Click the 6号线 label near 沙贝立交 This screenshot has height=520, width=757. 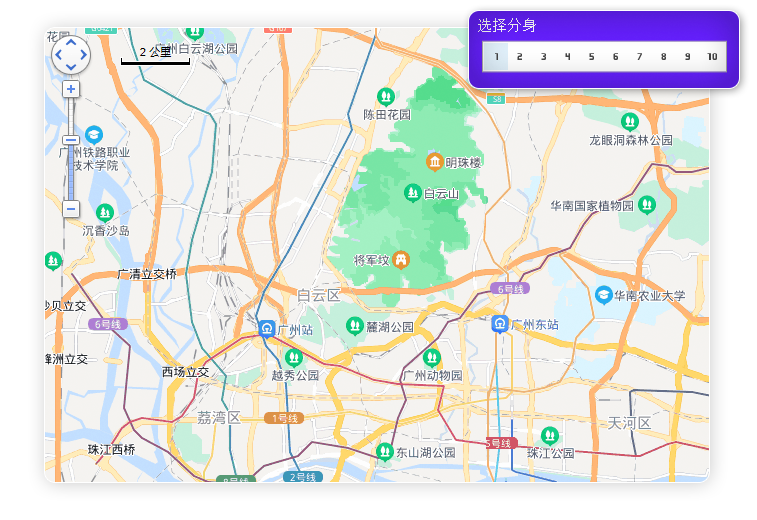click(108, 324)
